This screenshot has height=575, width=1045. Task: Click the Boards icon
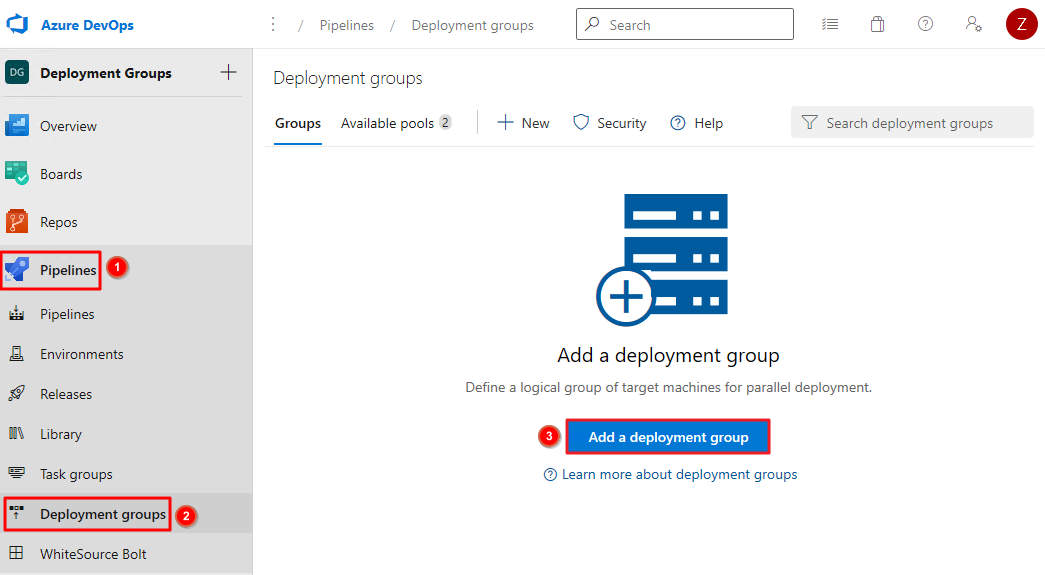pyautogui.click(x=17, y=173)
